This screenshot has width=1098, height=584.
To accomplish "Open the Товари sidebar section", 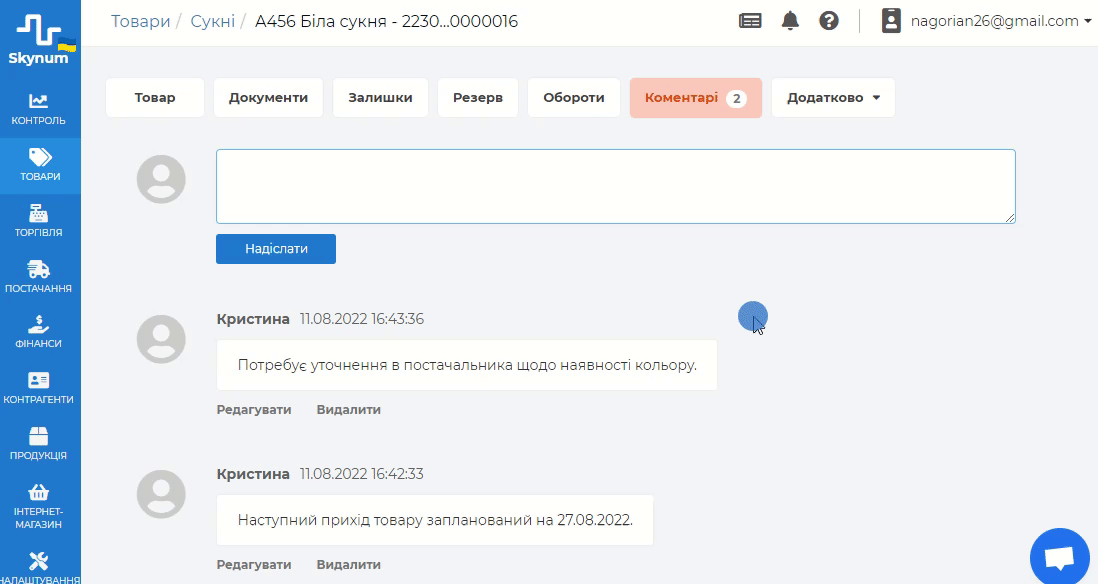I will pyautogui.click(x=39, y=165).
